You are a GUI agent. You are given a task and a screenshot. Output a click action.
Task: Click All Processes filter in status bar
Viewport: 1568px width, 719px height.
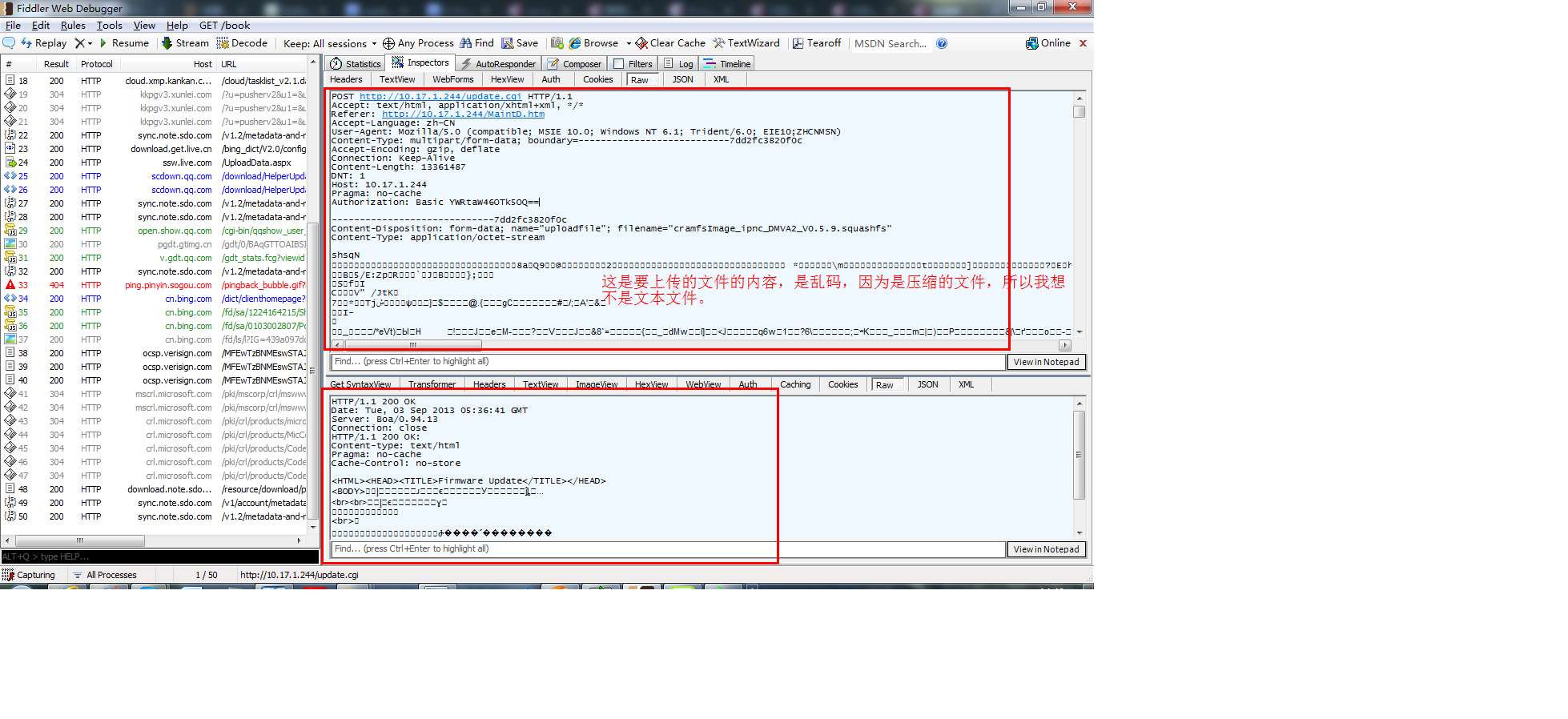tap(105, 575)
